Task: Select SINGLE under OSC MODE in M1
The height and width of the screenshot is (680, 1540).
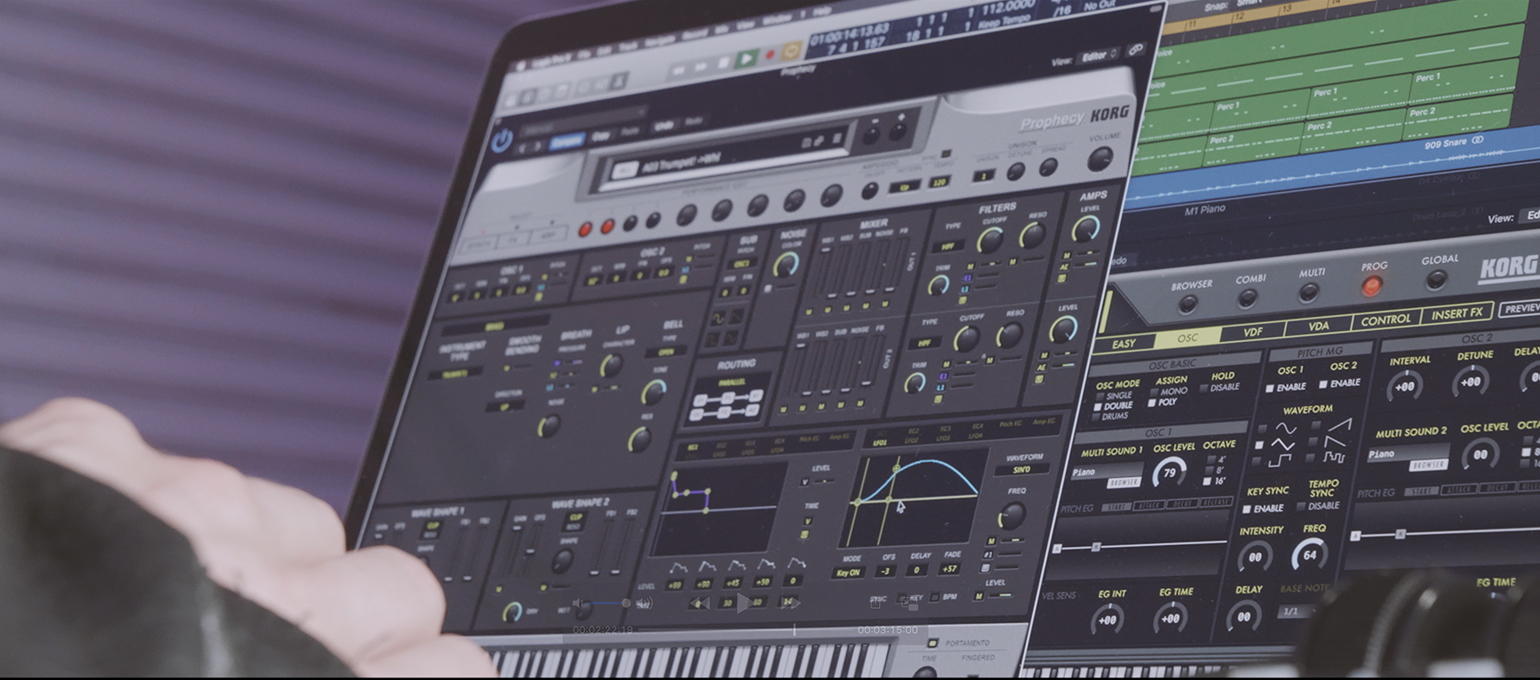Action: pos(1114,396)
